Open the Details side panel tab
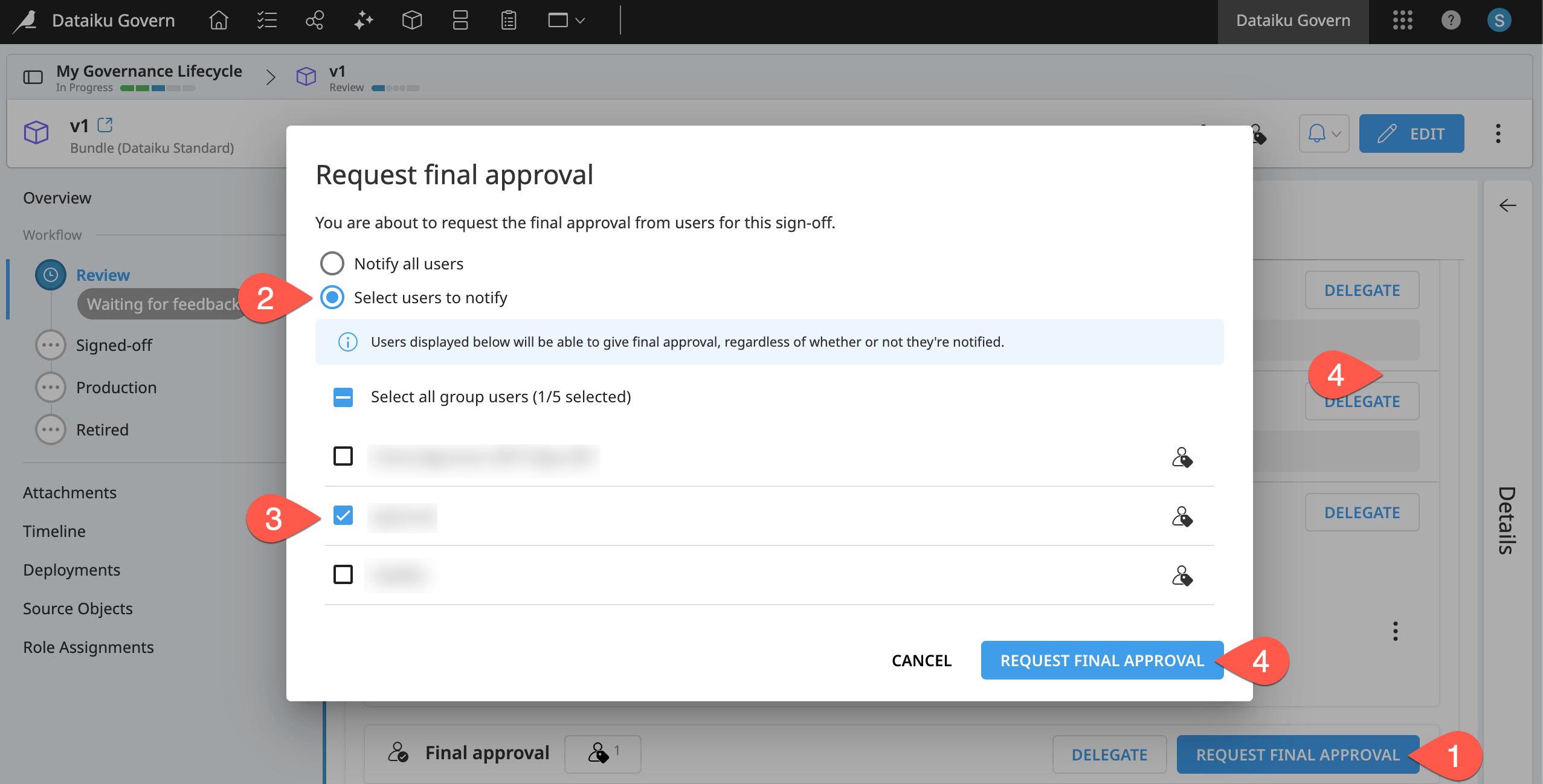 coord(1506,519)
